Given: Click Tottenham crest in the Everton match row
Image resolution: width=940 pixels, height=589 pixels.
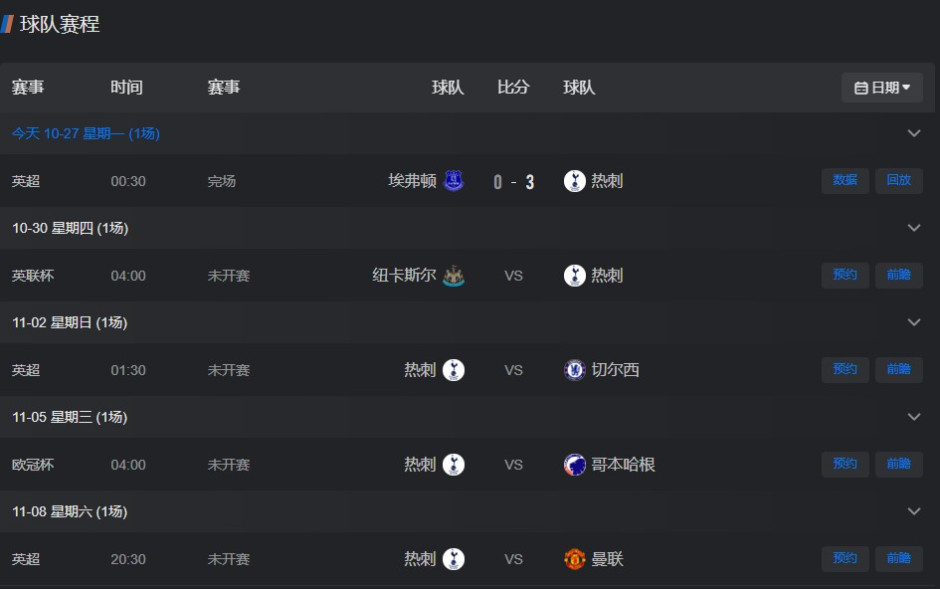Looking at the screenshot, I should [574, 181].
